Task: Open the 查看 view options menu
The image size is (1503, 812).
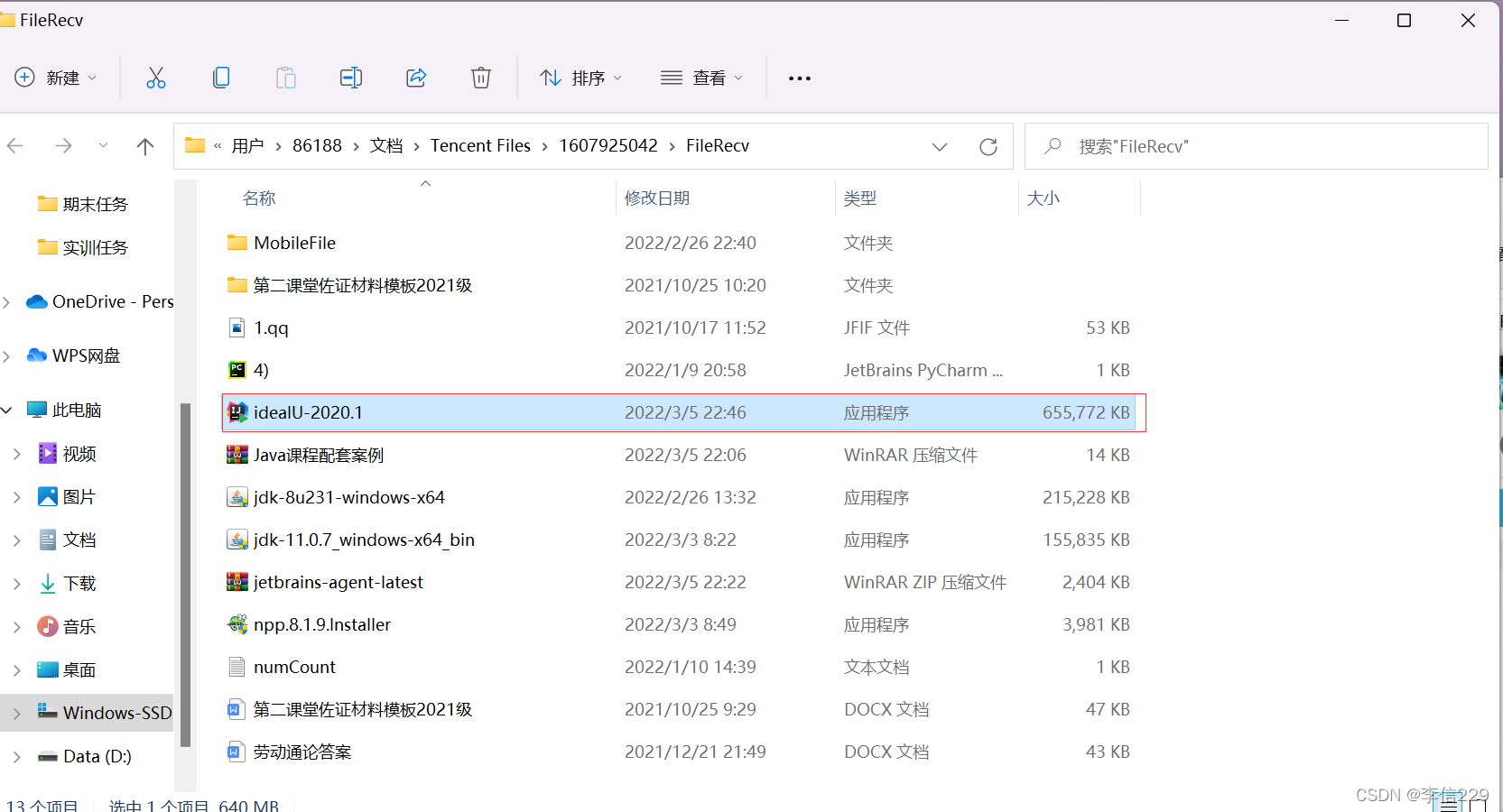Action: coord(701,78)
